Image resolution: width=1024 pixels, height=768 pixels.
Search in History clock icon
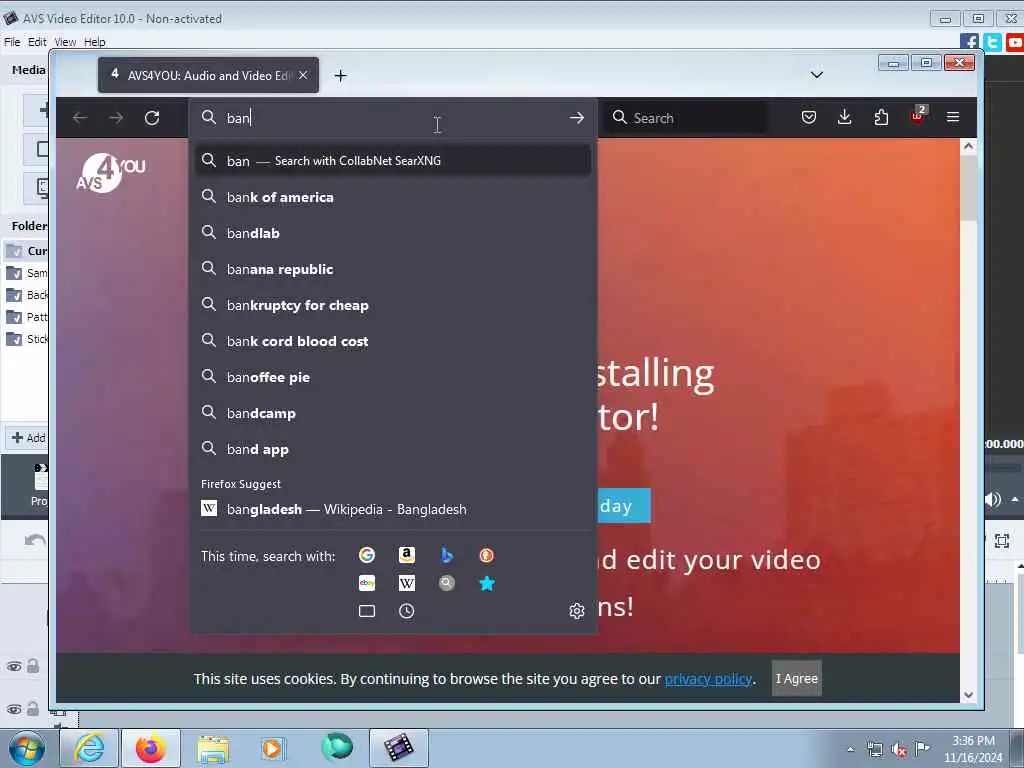(407, 611)
